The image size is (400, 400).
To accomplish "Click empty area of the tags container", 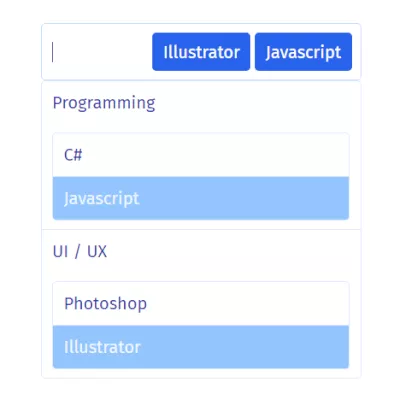I will pyautogui.click(x=100, y=52).
